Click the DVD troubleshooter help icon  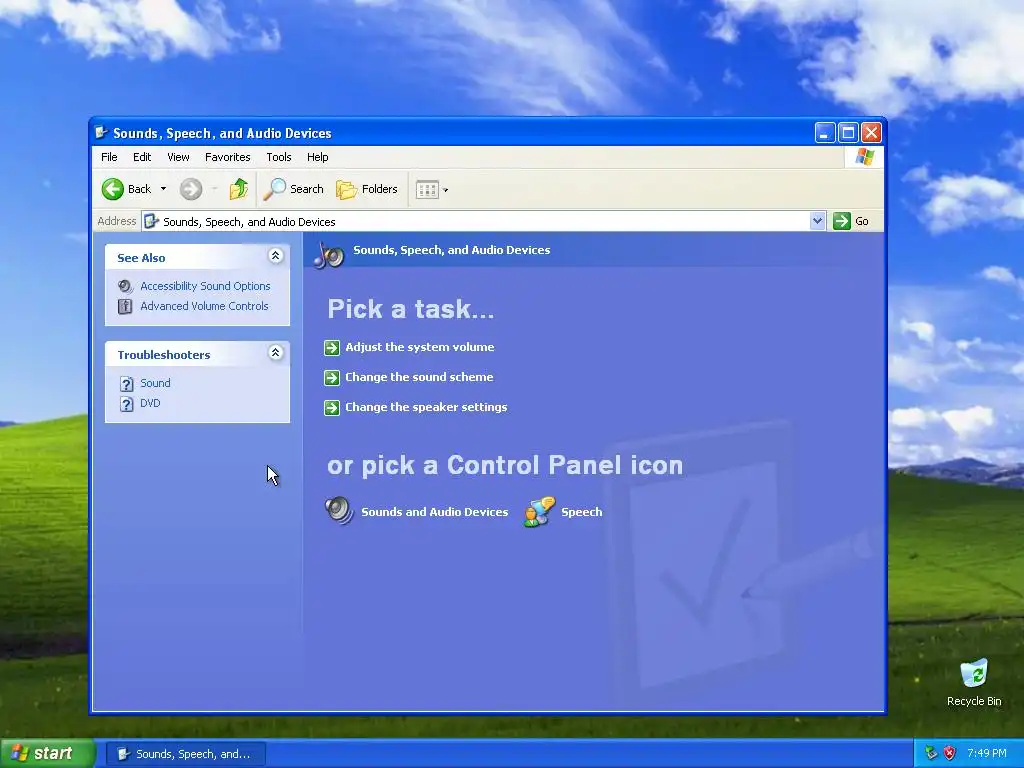pos(127,404)
